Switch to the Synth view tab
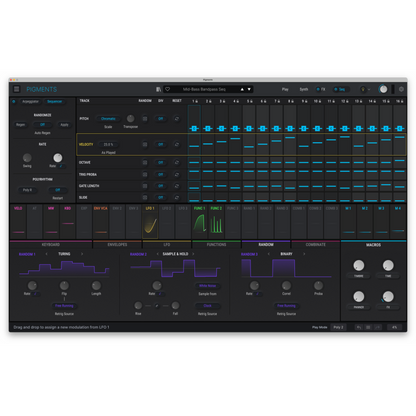This screenshot has width=416, height=416. (x=304, y=89)
